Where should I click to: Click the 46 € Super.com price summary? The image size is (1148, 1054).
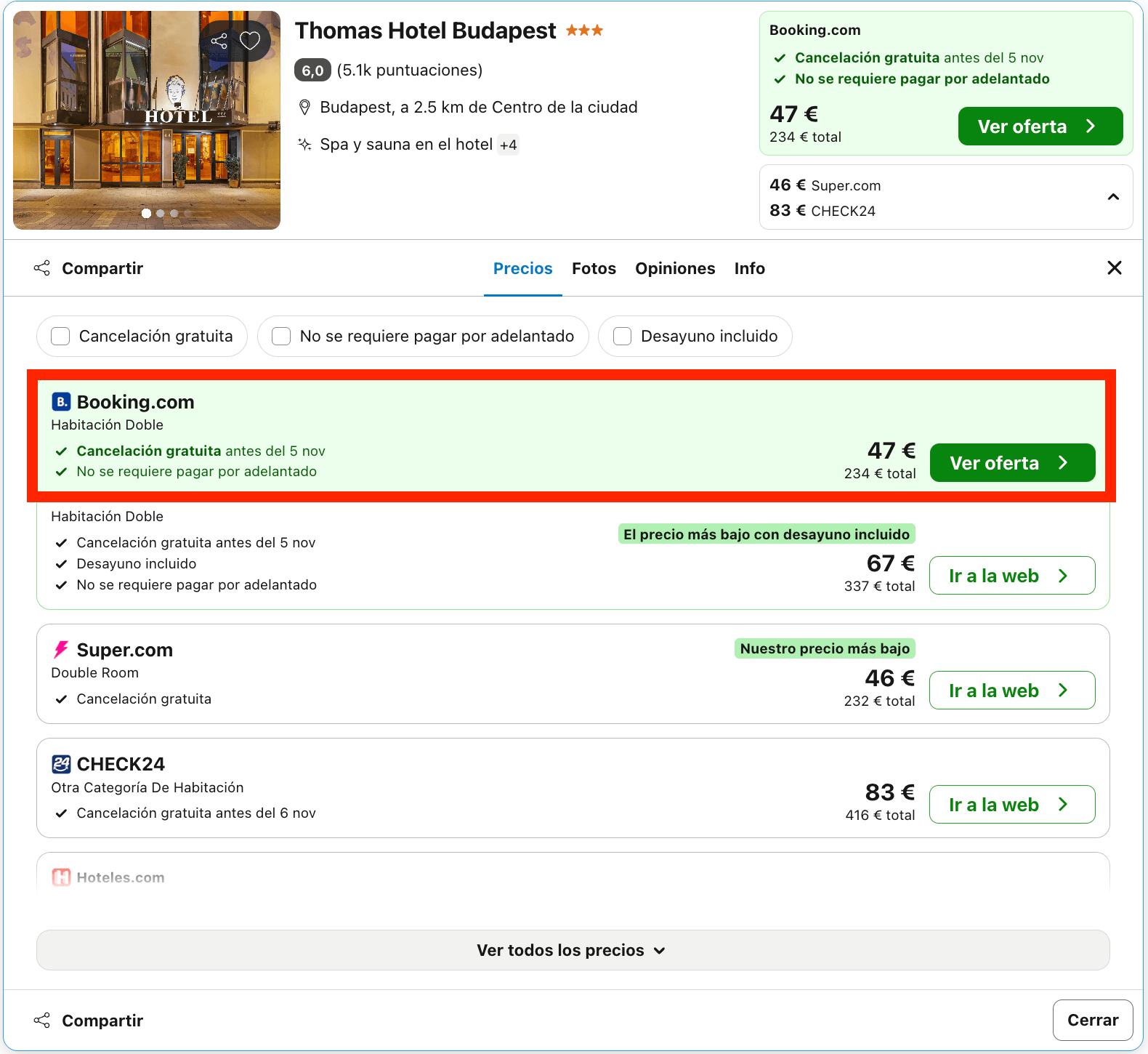[x=825, y=185]
